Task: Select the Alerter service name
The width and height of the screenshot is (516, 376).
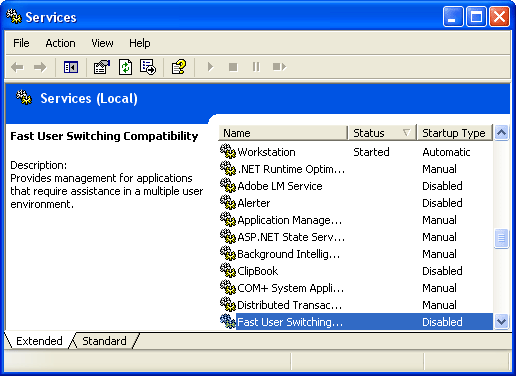Action: 254,203
